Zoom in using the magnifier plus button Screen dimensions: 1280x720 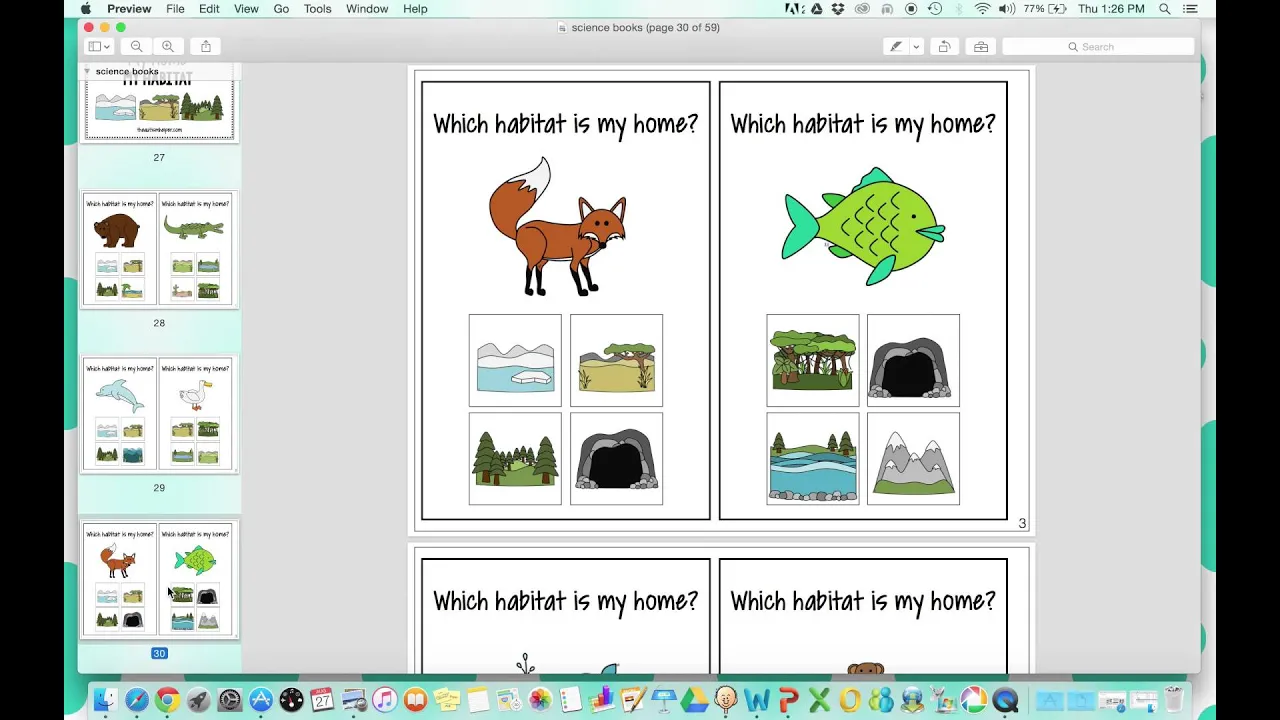point(168,46)
